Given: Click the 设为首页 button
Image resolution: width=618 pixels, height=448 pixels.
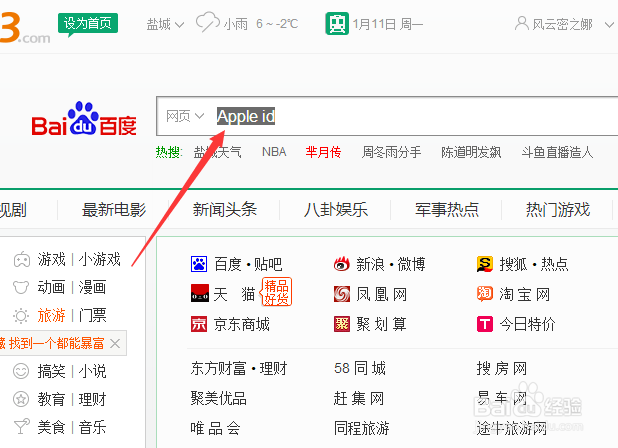Looking at the screenshot, I should [87, 23].
